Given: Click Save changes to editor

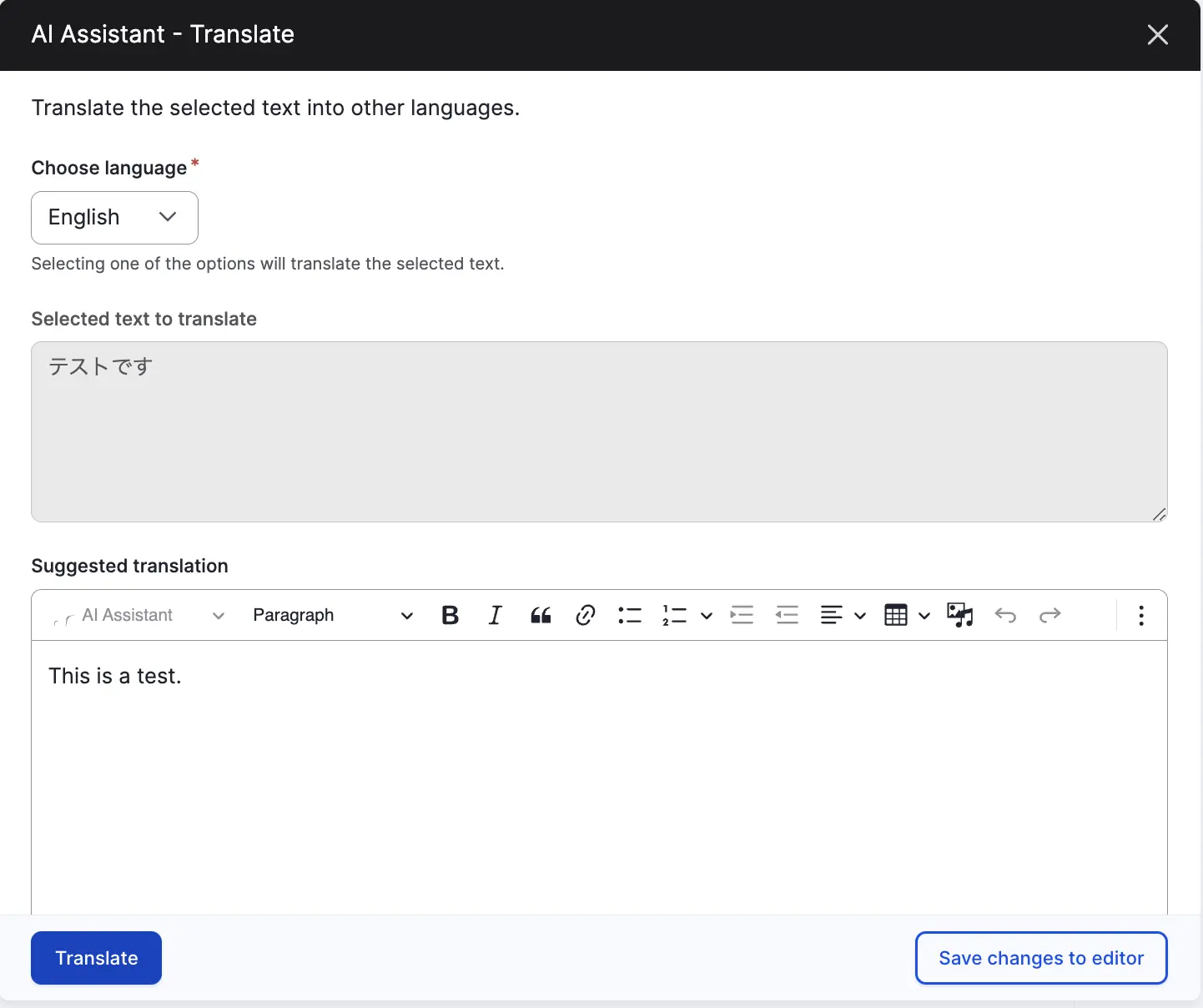Looking at the screenshot, I should 1040,958.
